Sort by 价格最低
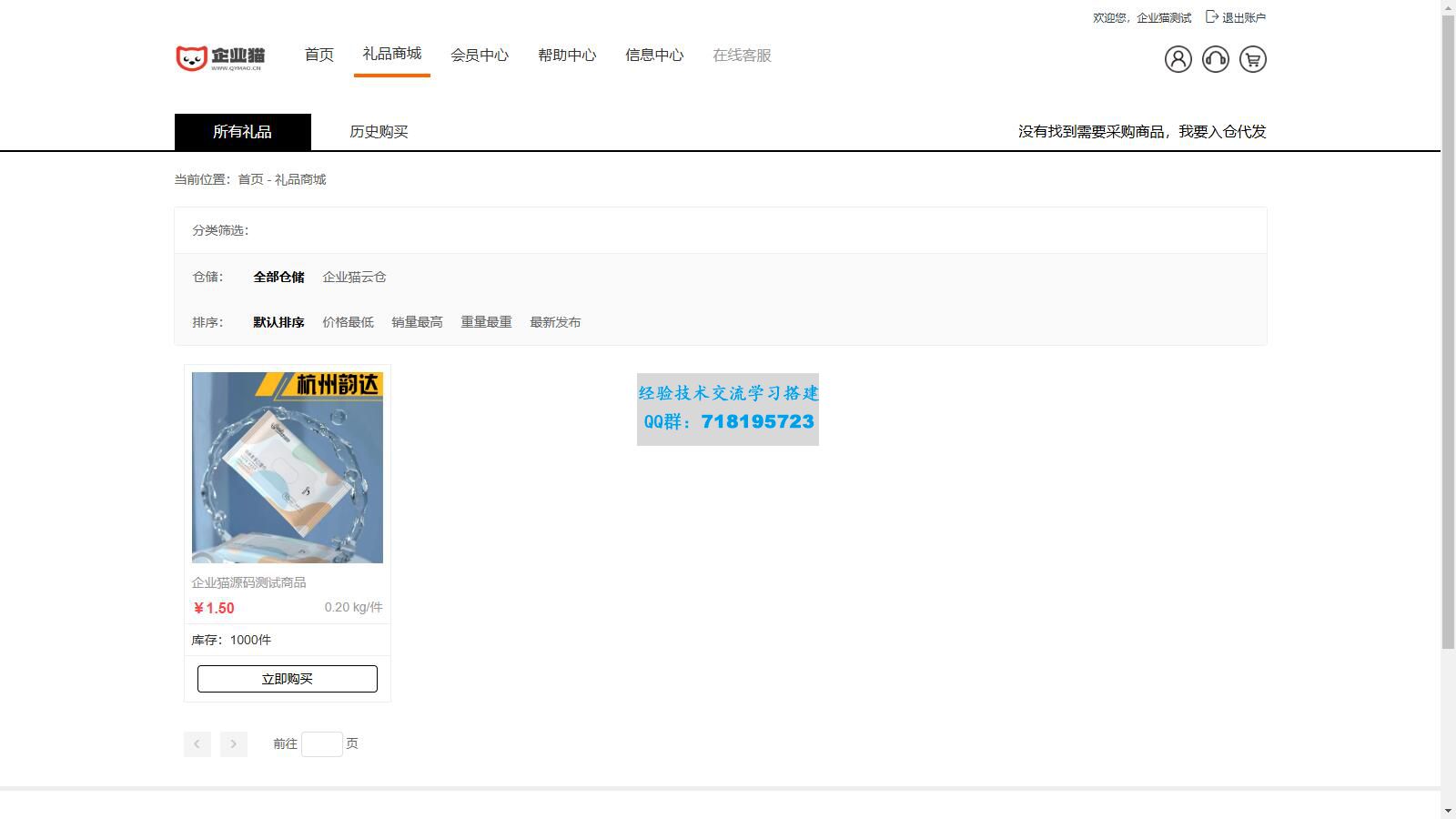Screen dimensions: 1456x819 348,322
